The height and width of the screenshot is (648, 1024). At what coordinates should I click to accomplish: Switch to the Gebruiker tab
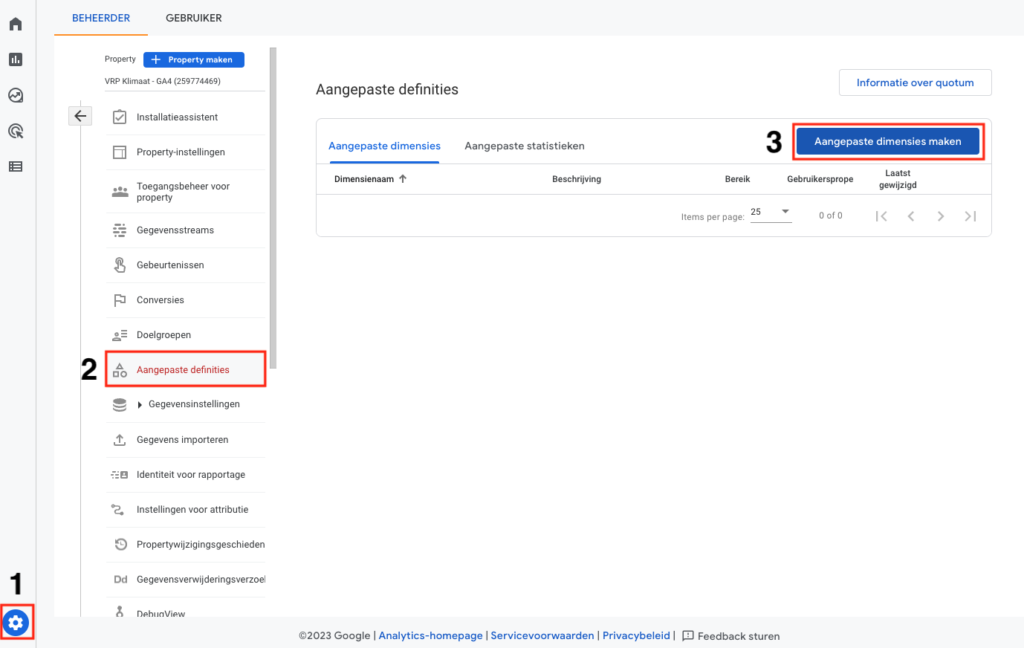pyautogui.click(x=194, y=18)
